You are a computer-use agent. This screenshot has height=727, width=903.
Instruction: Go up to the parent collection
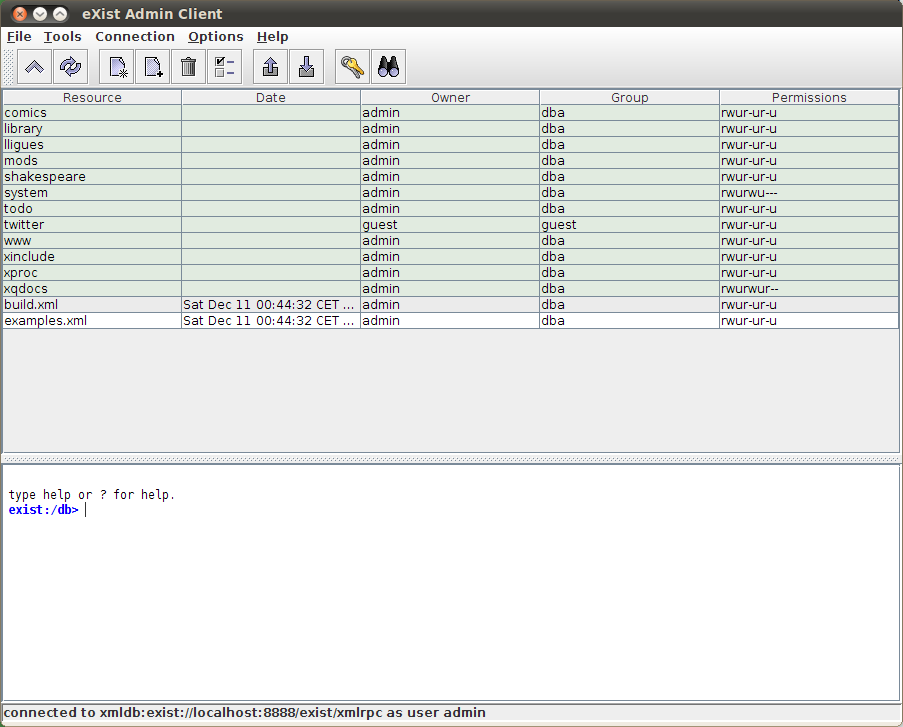[x=34, y=67]
